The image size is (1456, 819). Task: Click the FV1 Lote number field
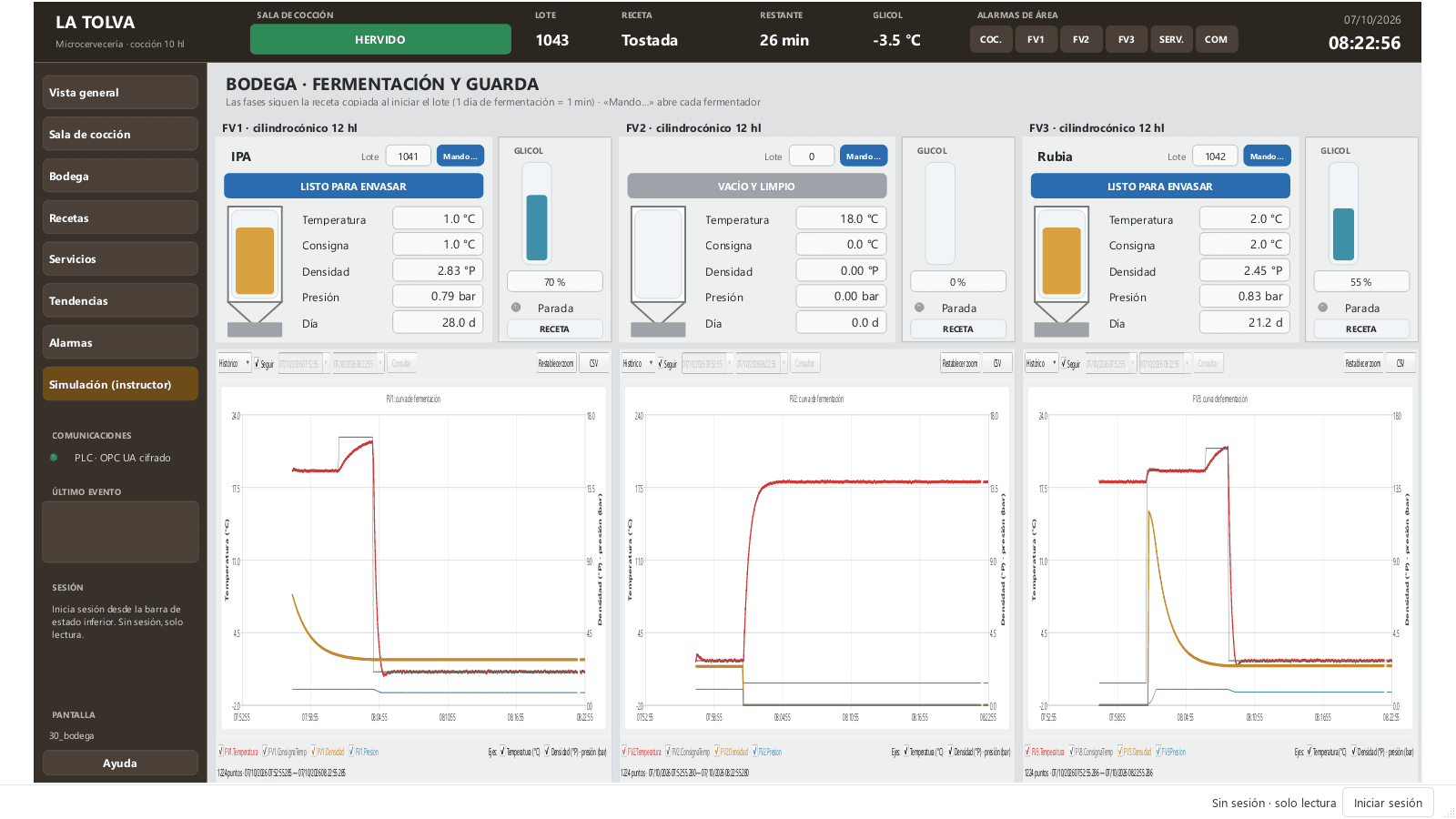click(408, 156)
